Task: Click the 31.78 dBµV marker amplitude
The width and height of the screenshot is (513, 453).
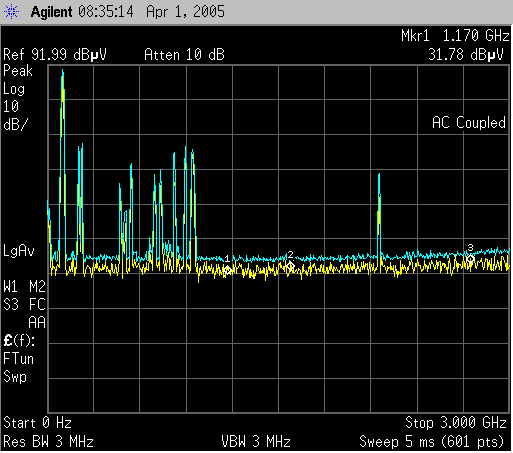Action: tap(466, 54)
